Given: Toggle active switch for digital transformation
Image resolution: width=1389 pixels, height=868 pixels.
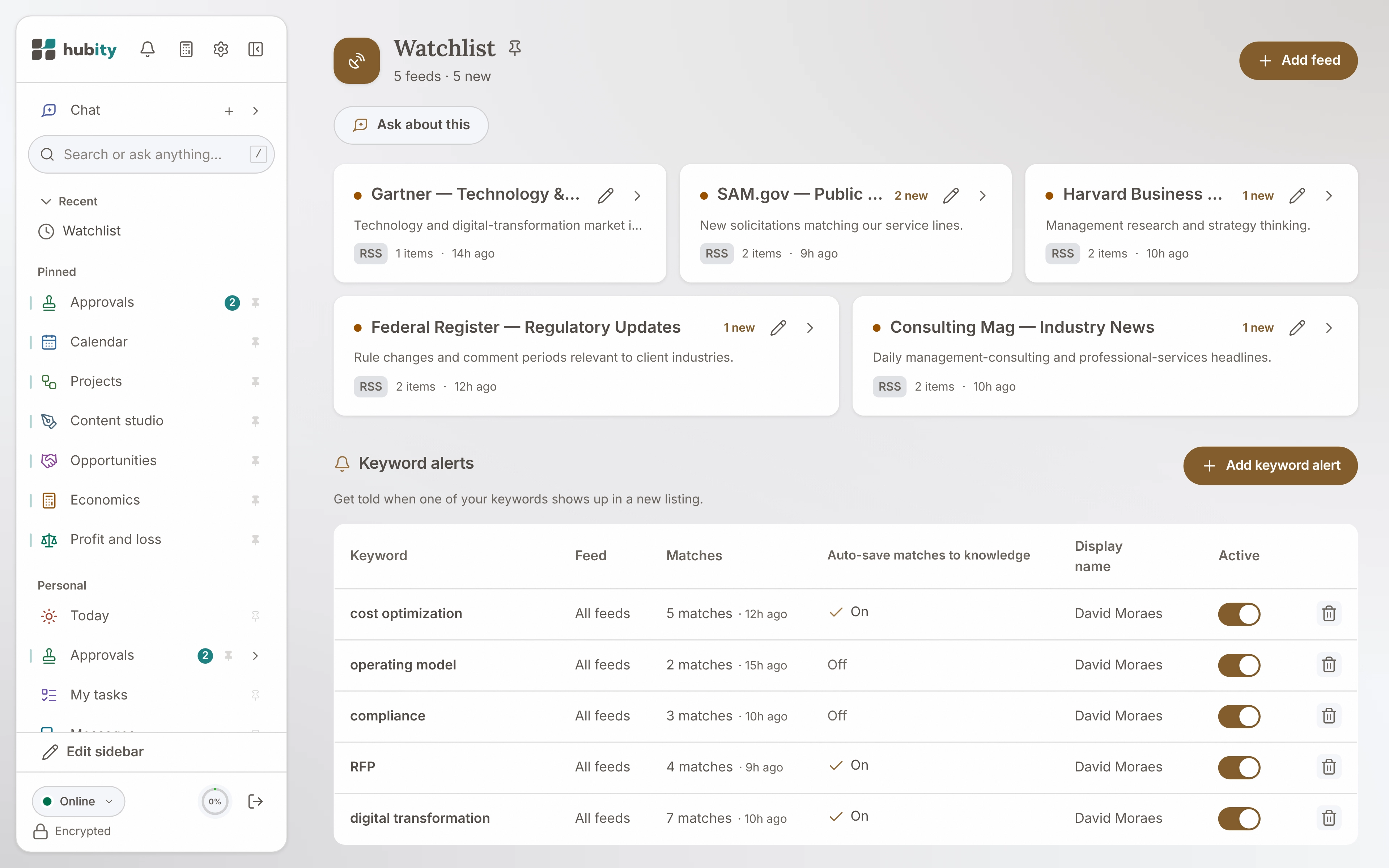Looking at the screenshot, I should pyautogui.click(x=1239, y=818).
